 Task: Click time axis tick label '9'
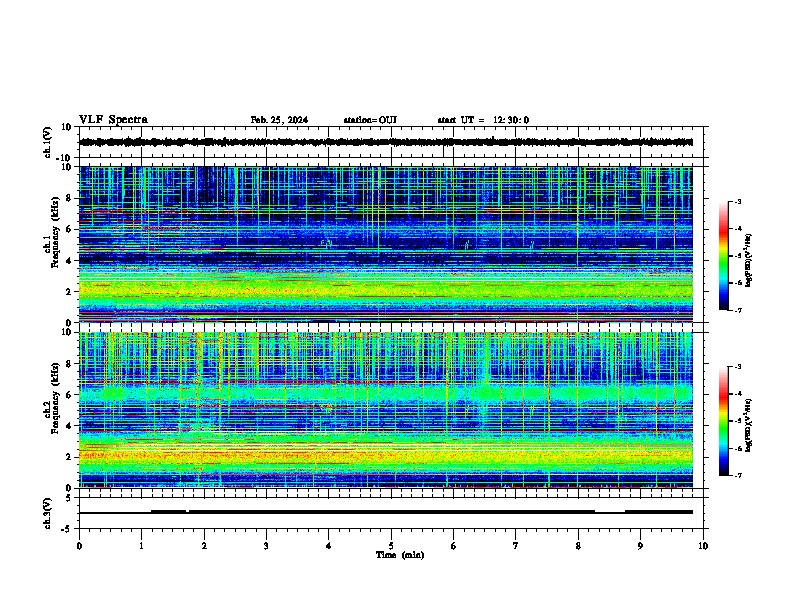(640, 546)
